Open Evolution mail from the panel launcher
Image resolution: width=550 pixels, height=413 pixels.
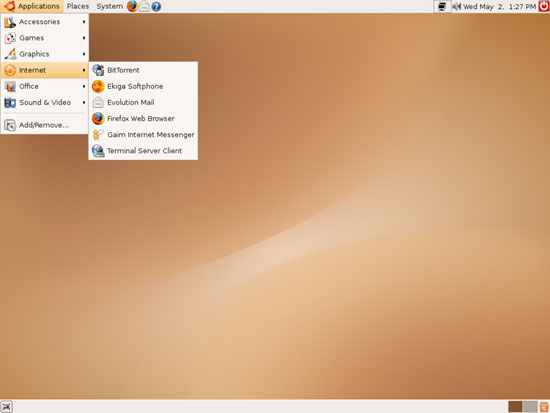pos(145,6)
